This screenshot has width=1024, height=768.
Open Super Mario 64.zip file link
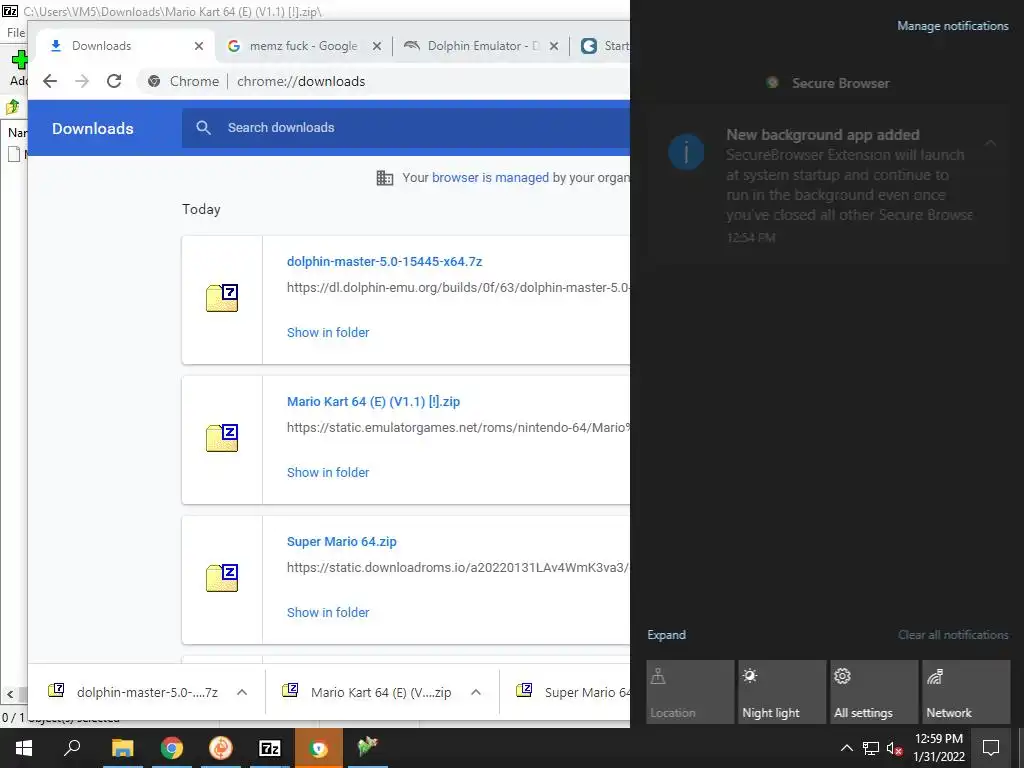point(342,541)
